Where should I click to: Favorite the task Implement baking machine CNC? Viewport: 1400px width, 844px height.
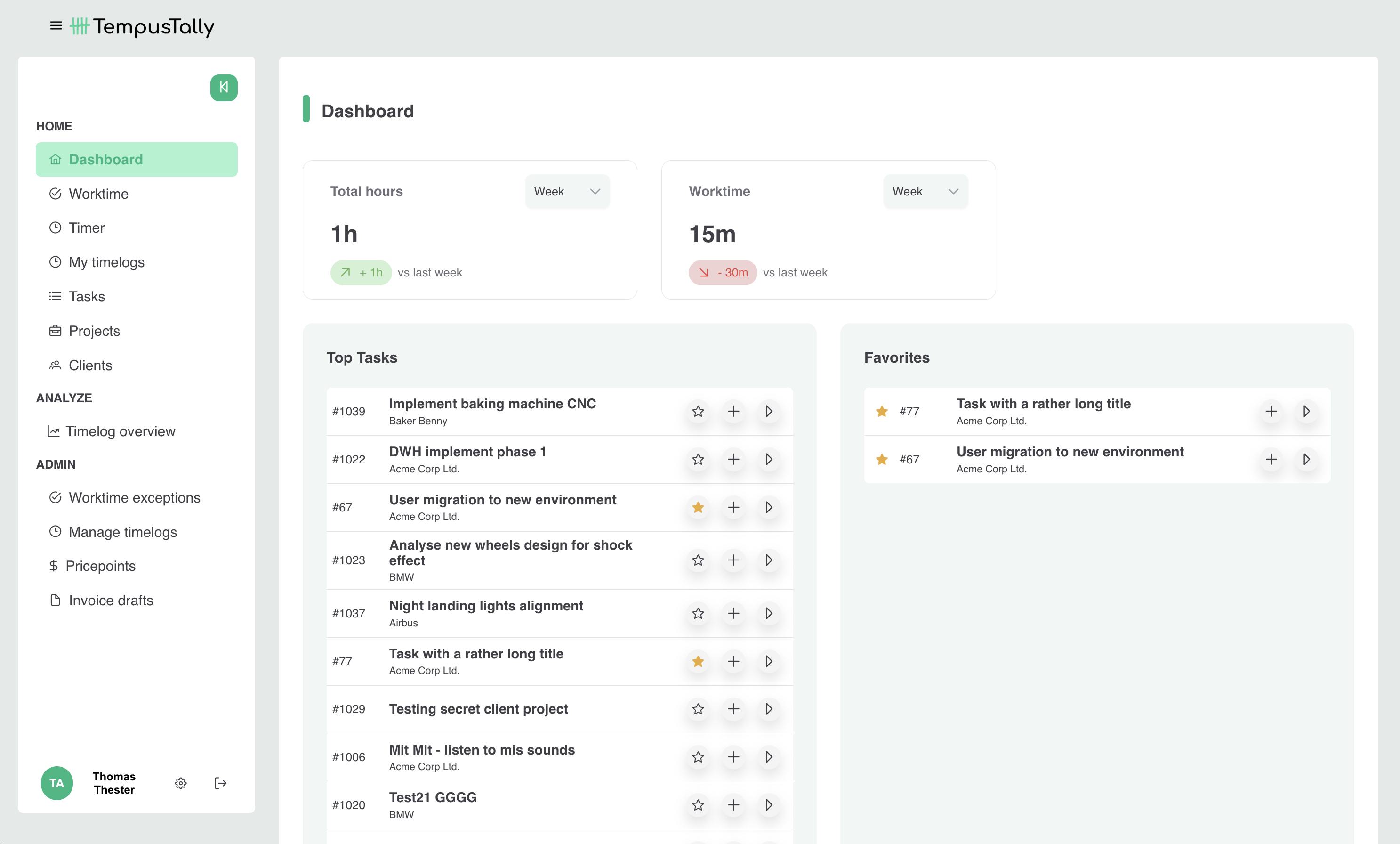(698, 412)
